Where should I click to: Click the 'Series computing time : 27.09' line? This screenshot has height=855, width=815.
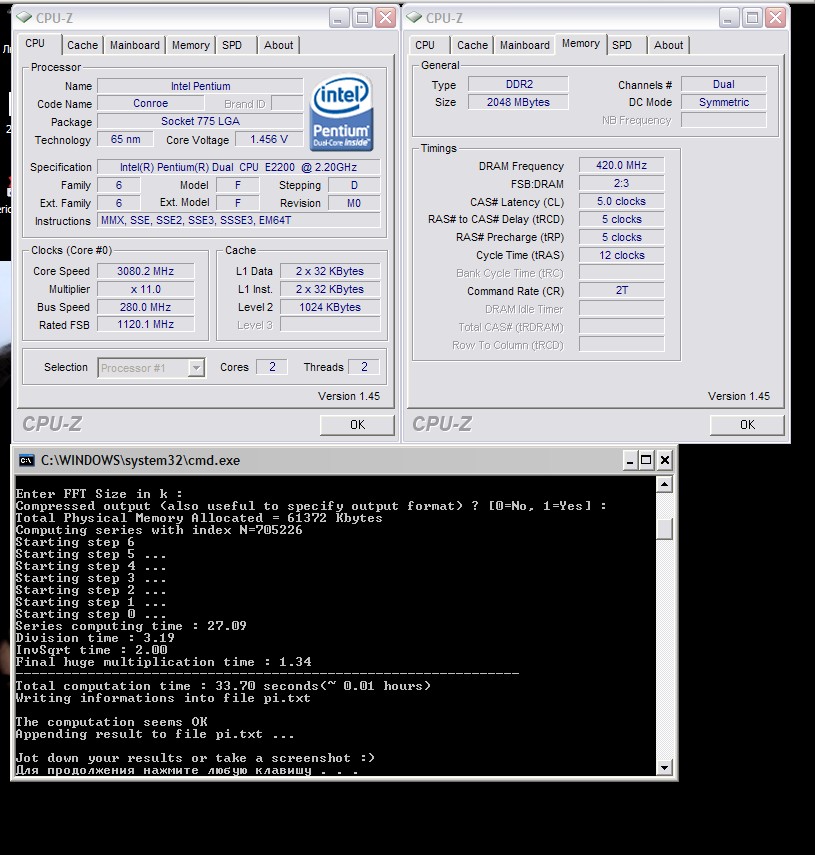(131, 626)
